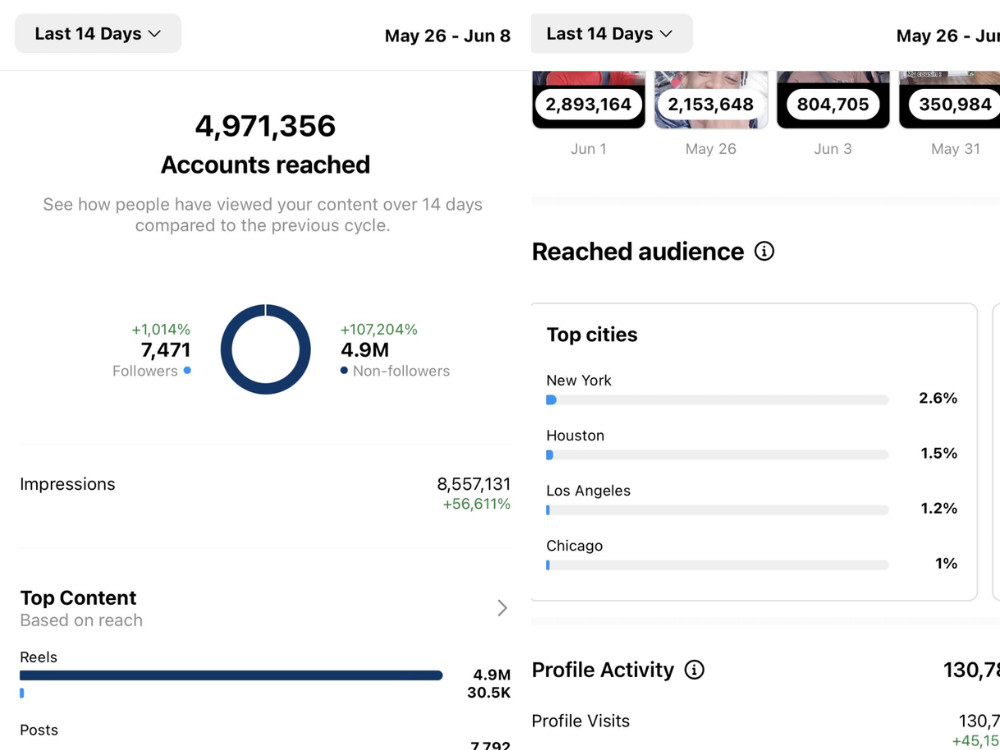Click the Posts label
The width and height of the screenshot is (1000, 750).
point(39,730)
